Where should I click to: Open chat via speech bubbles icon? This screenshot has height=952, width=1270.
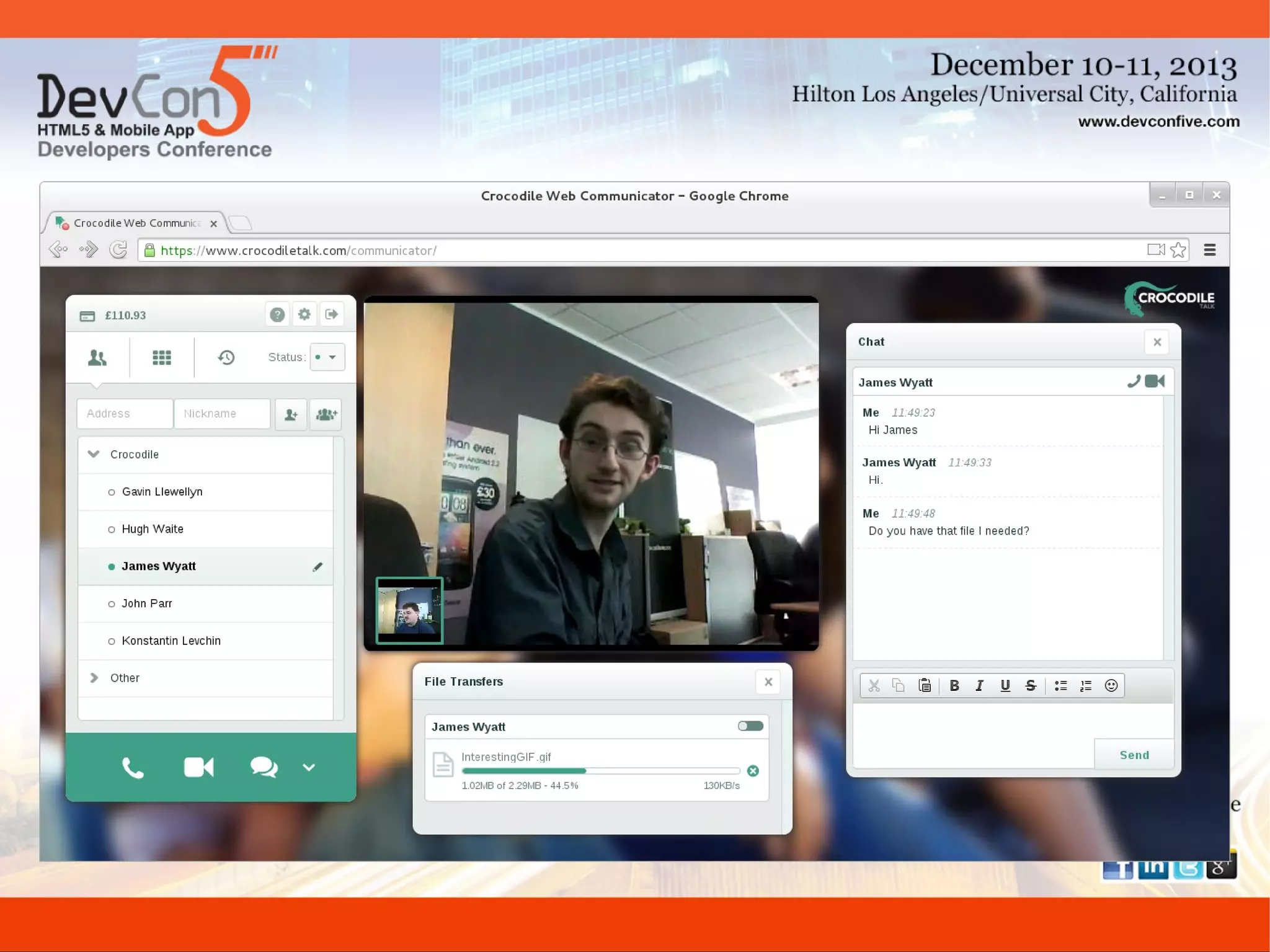[x=264, y=767]
